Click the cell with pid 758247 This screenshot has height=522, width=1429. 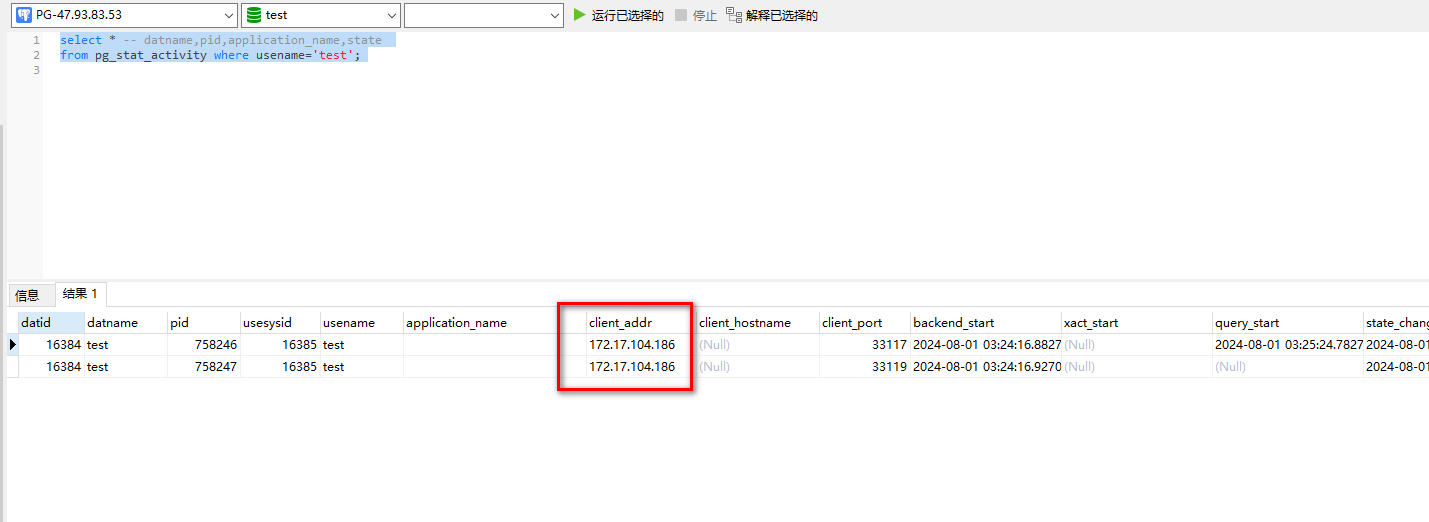tap(203, 367)
